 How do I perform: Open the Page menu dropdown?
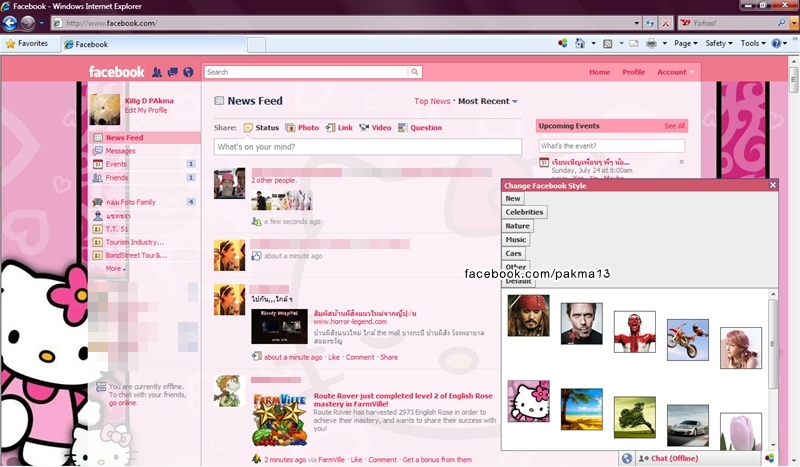[x=686, y=43]
